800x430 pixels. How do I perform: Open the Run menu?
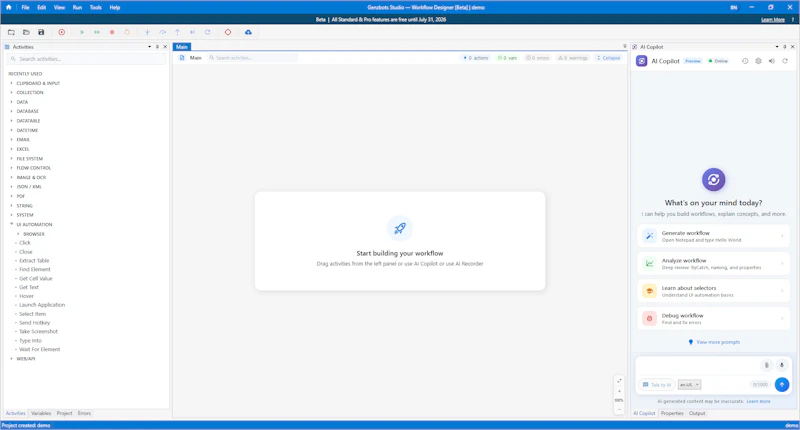[x=77, y=7]
